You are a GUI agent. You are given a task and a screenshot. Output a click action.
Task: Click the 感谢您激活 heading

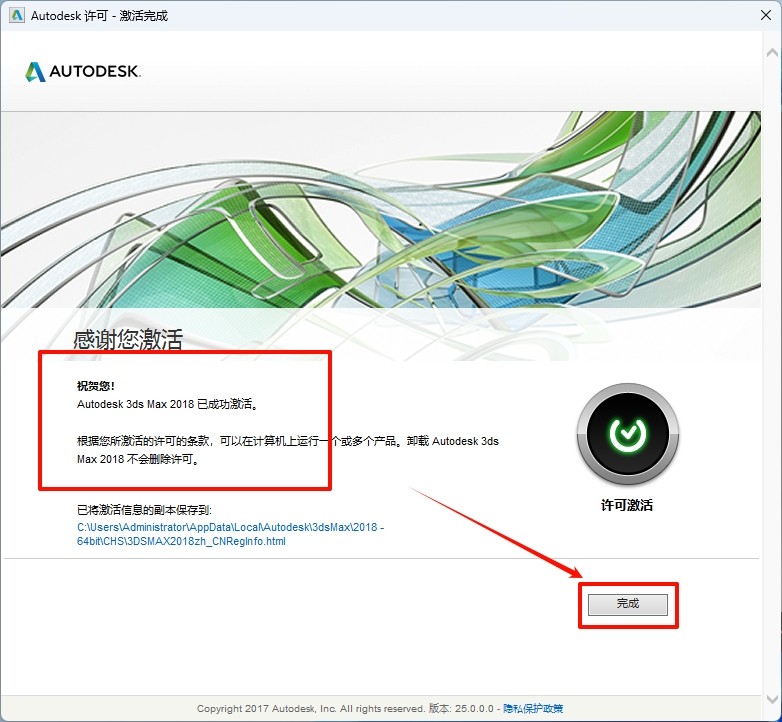(x=128, y=339)
